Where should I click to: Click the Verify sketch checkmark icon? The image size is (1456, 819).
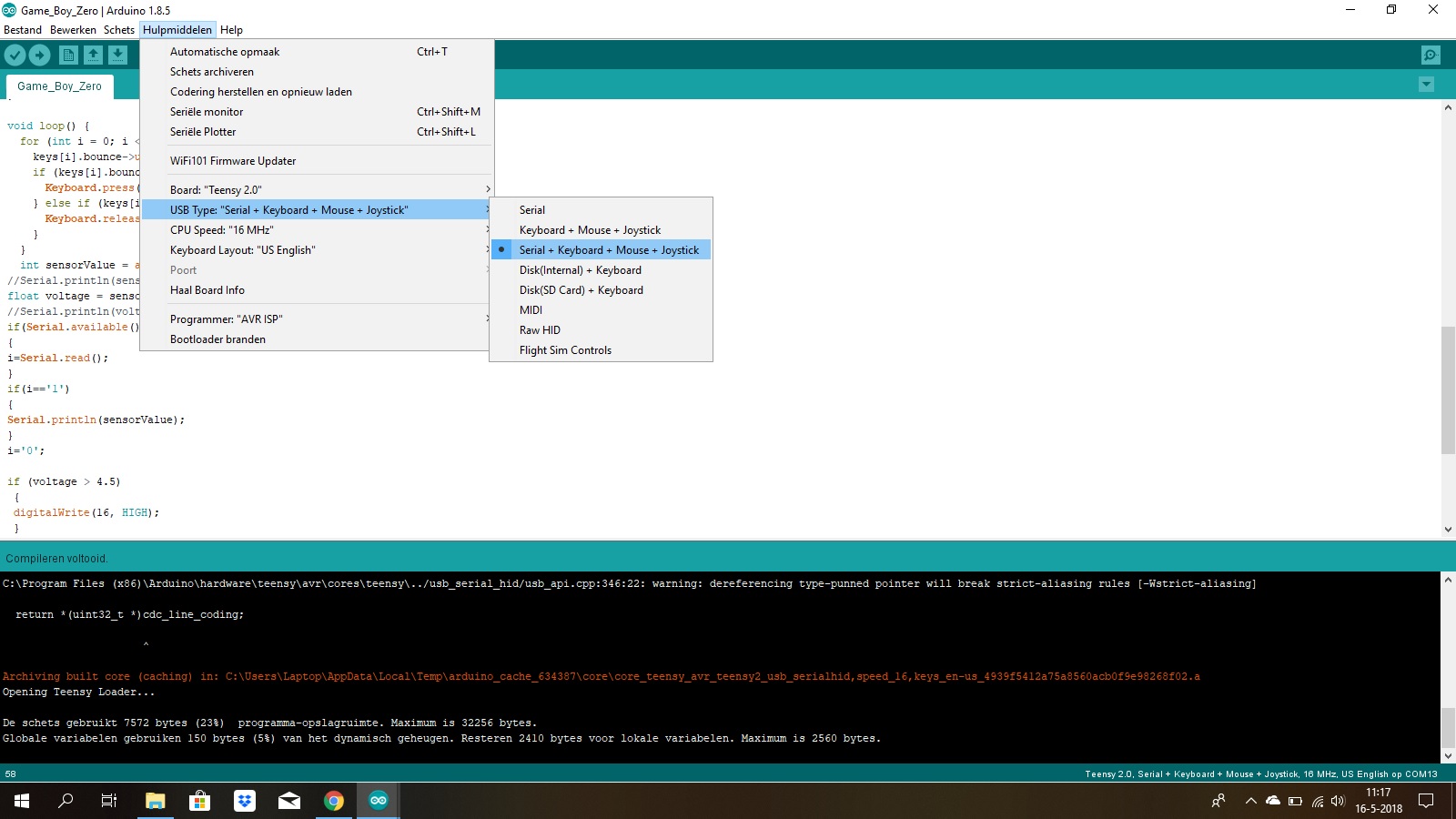[15, 56]
